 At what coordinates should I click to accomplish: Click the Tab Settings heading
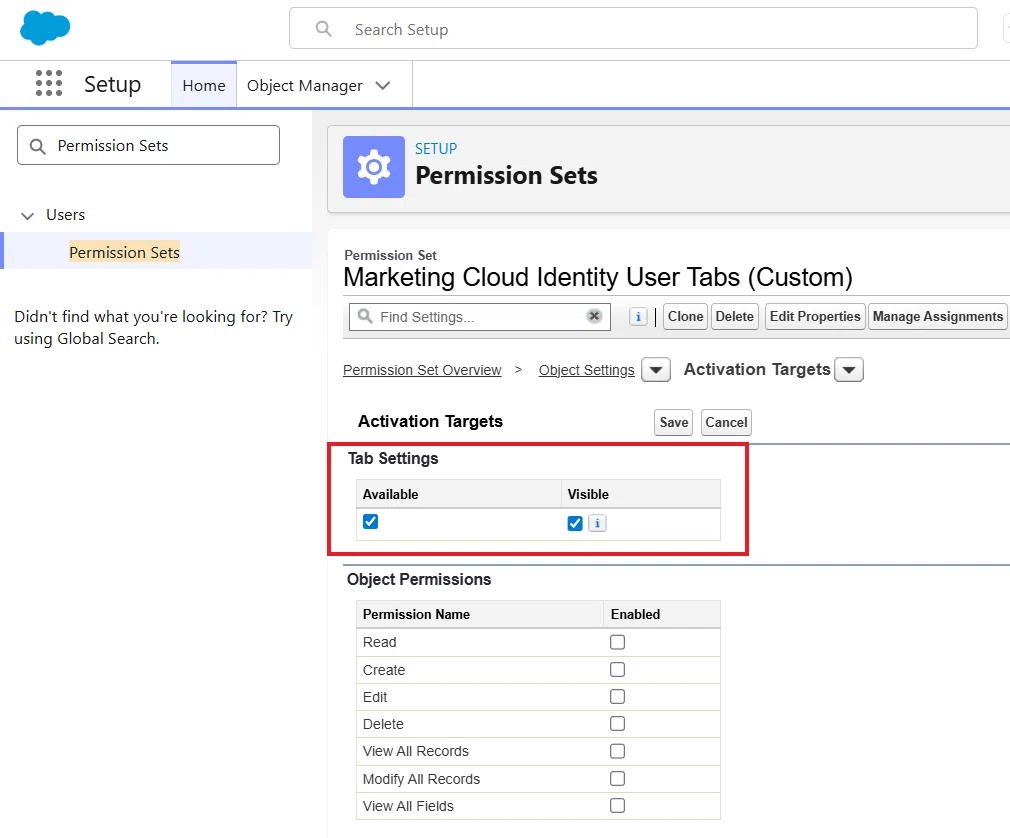(x=393, y=459)
